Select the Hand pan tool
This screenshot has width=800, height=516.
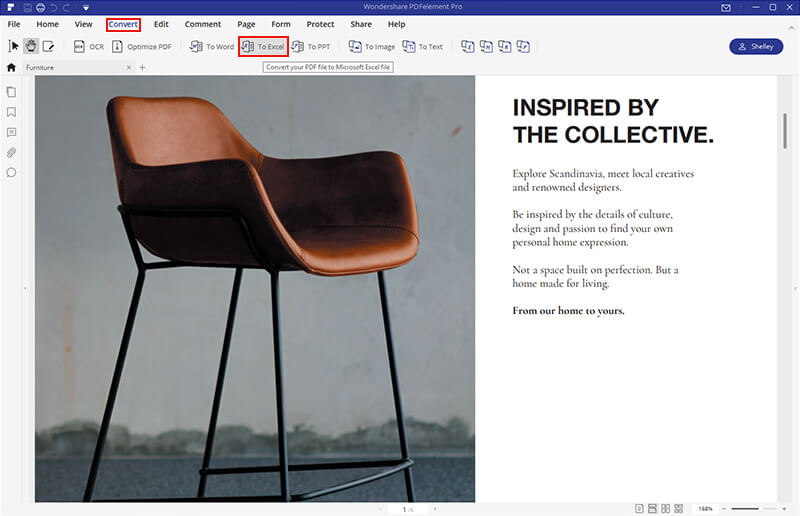(x=30, y=46)
